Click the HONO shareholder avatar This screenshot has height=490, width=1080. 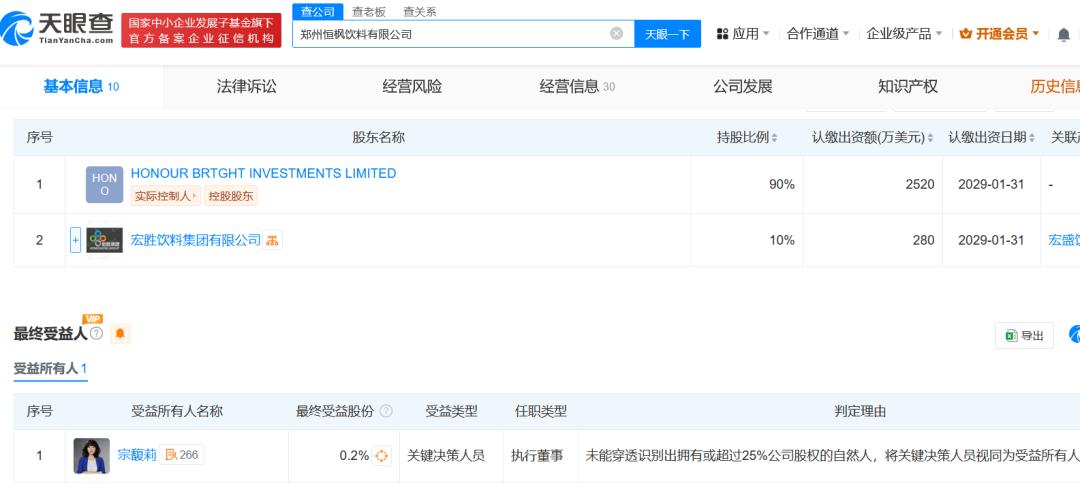pyautogui.click(x=105, y=185)
